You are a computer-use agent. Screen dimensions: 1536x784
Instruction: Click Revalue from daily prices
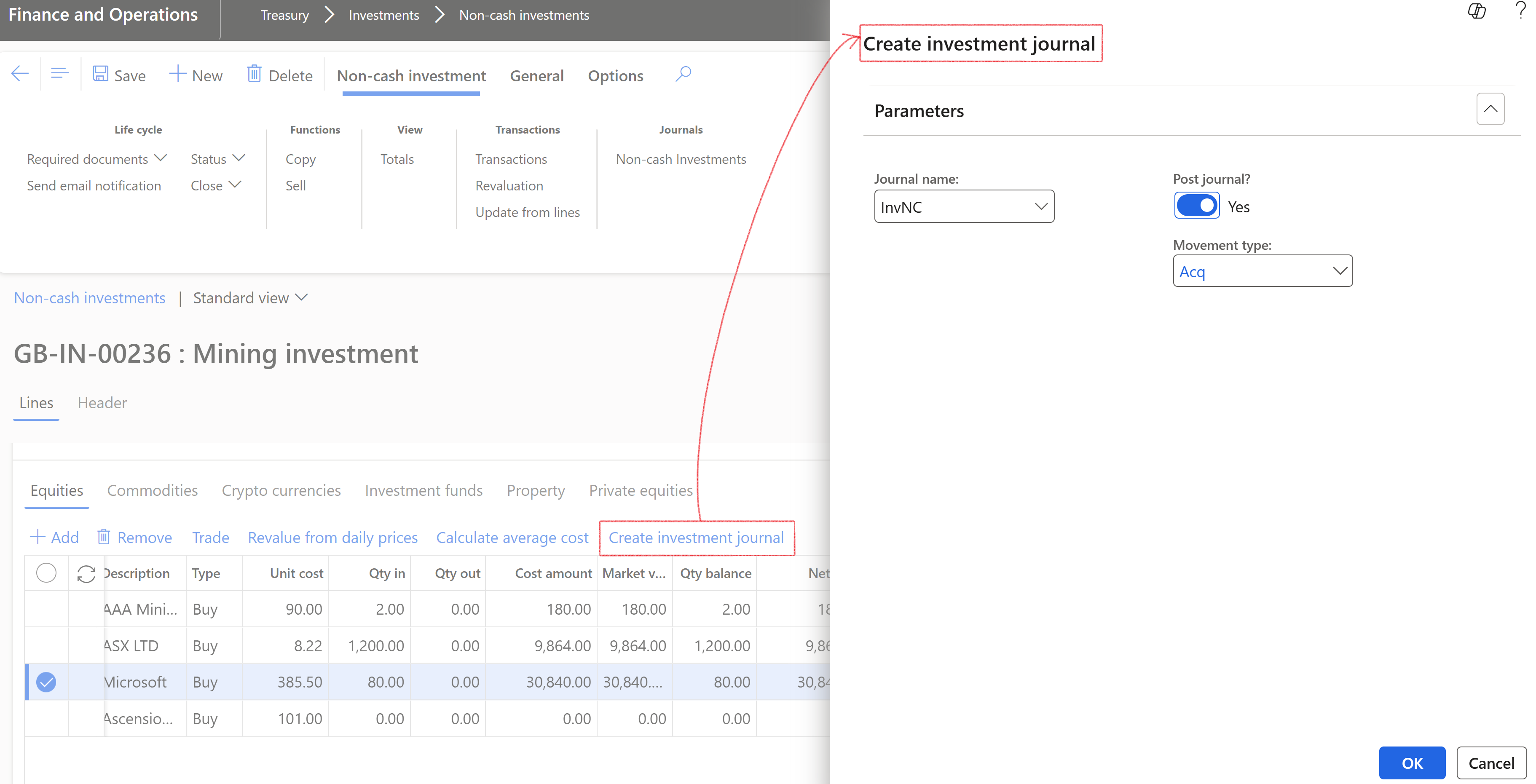pyautogui.click(x=333, y=538)
